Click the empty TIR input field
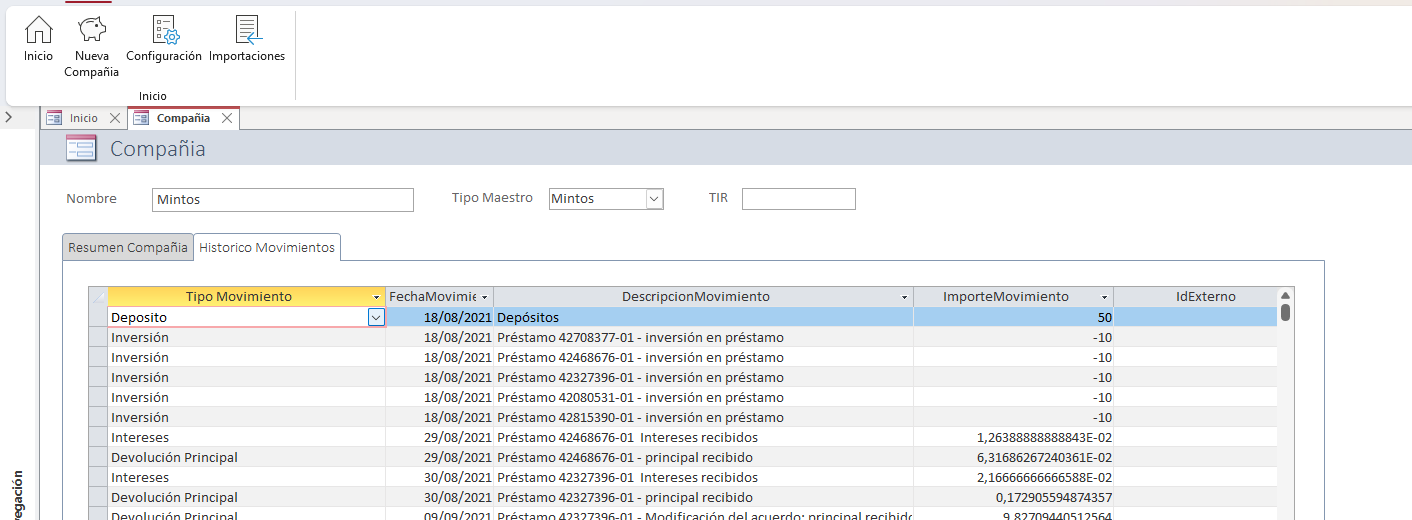Screen dimensions: 1412x520 pos(798,199)
